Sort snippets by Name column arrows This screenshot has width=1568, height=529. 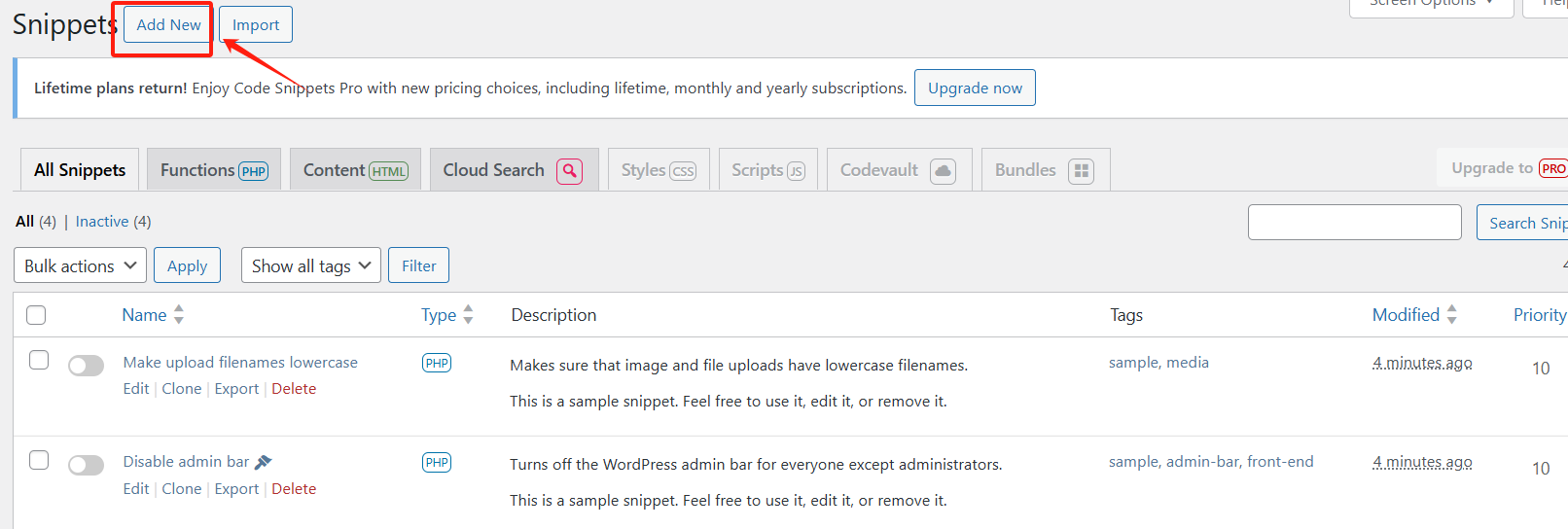coord(178,314)
